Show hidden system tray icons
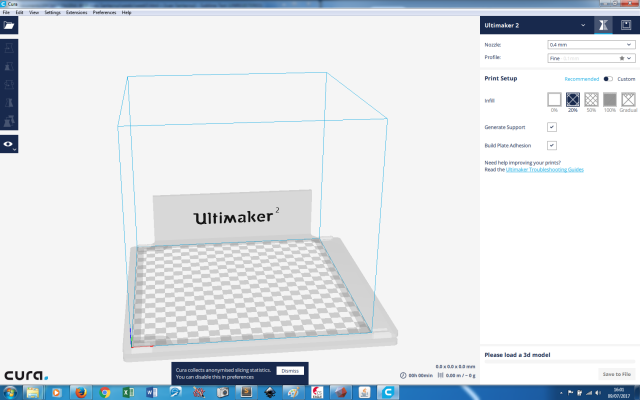This screenshot has height=400, width=640. tap(561, 393)
